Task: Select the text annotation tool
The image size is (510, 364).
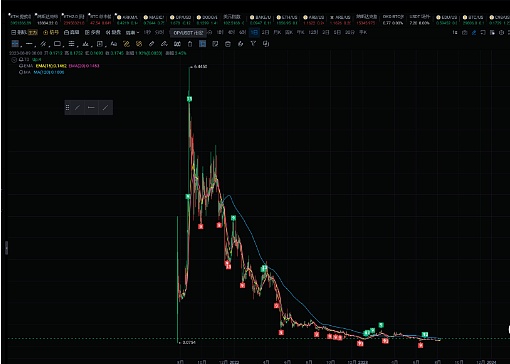Action: point(114,44)
